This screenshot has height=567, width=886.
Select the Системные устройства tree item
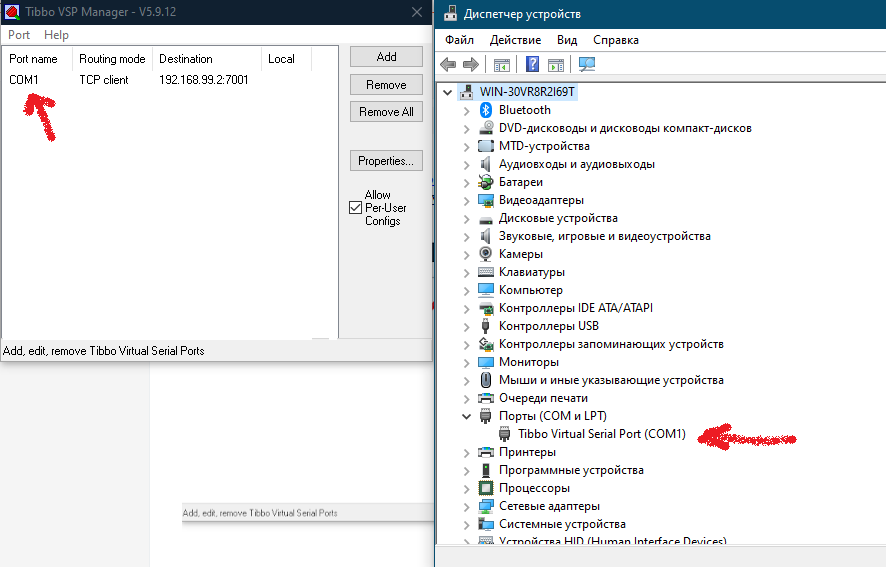click(562, 524)
